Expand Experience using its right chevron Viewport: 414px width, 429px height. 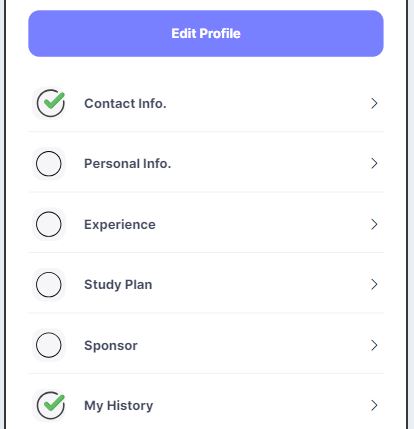[x=374, y=224]
